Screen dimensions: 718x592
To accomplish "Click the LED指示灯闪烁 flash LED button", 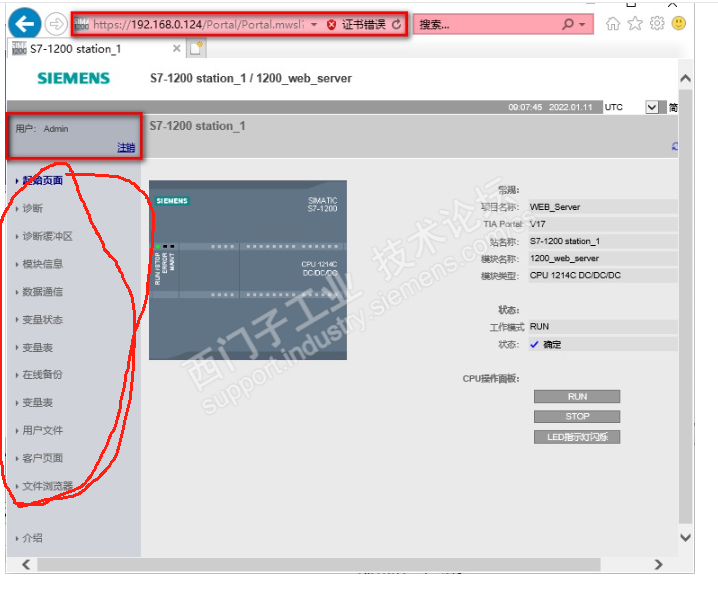I will (x=577, y=437).
